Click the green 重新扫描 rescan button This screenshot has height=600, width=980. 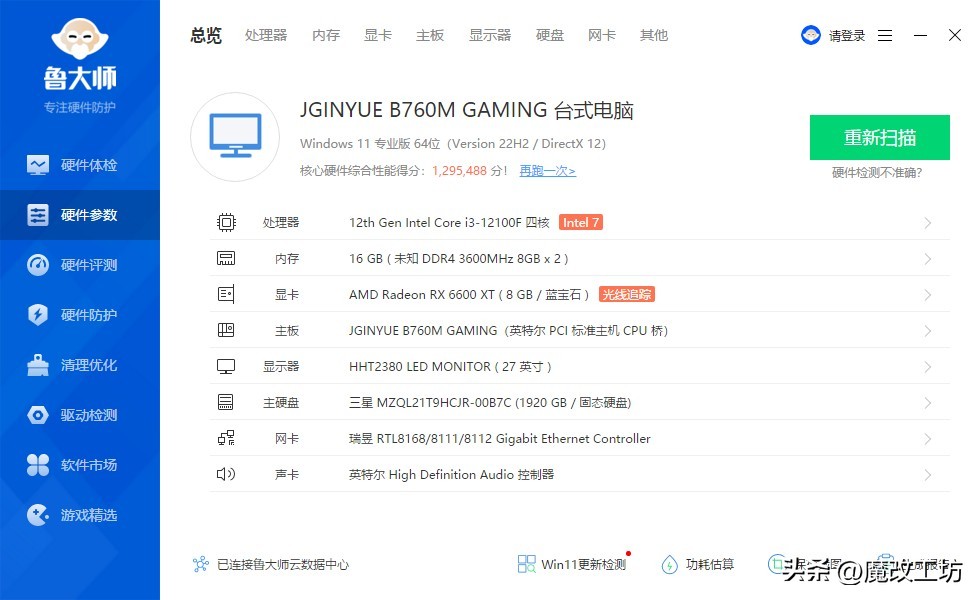pyautogui.click(x=879, y=138)
